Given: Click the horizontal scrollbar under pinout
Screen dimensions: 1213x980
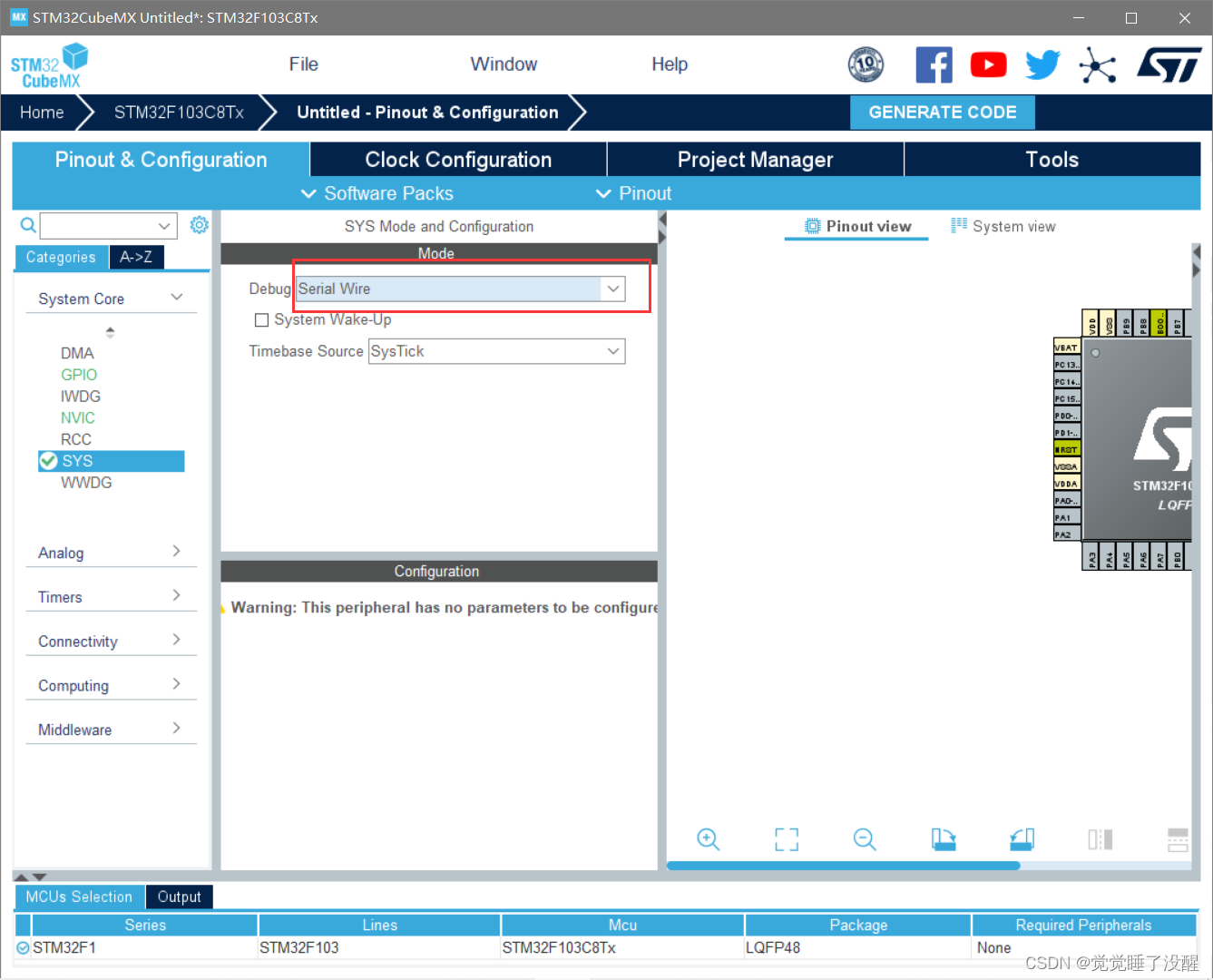Looking at the screenshot, I should pyautogui.click(x=844, y=866).
